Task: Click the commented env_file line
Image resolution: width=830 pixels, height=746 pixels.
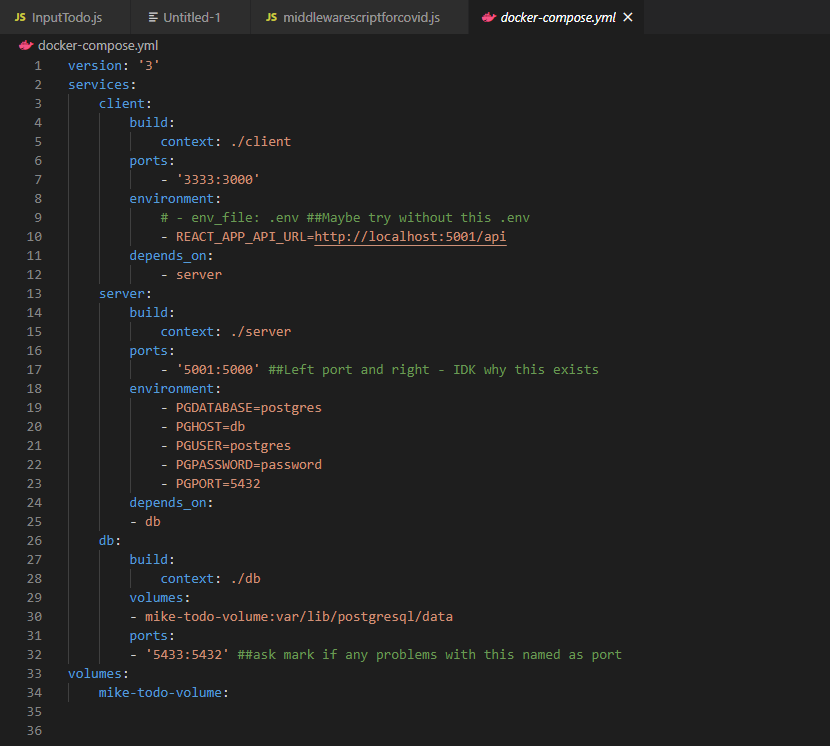Action: click(x=344, y=218)
